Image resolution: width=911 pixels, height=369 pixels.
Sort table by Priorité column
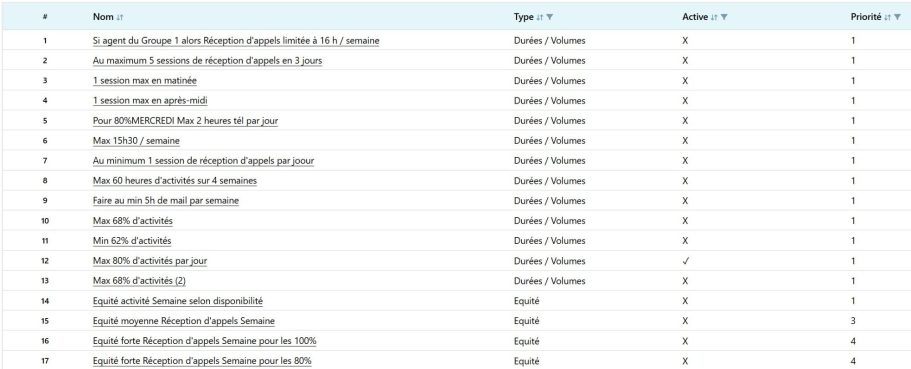pos(887,17)
